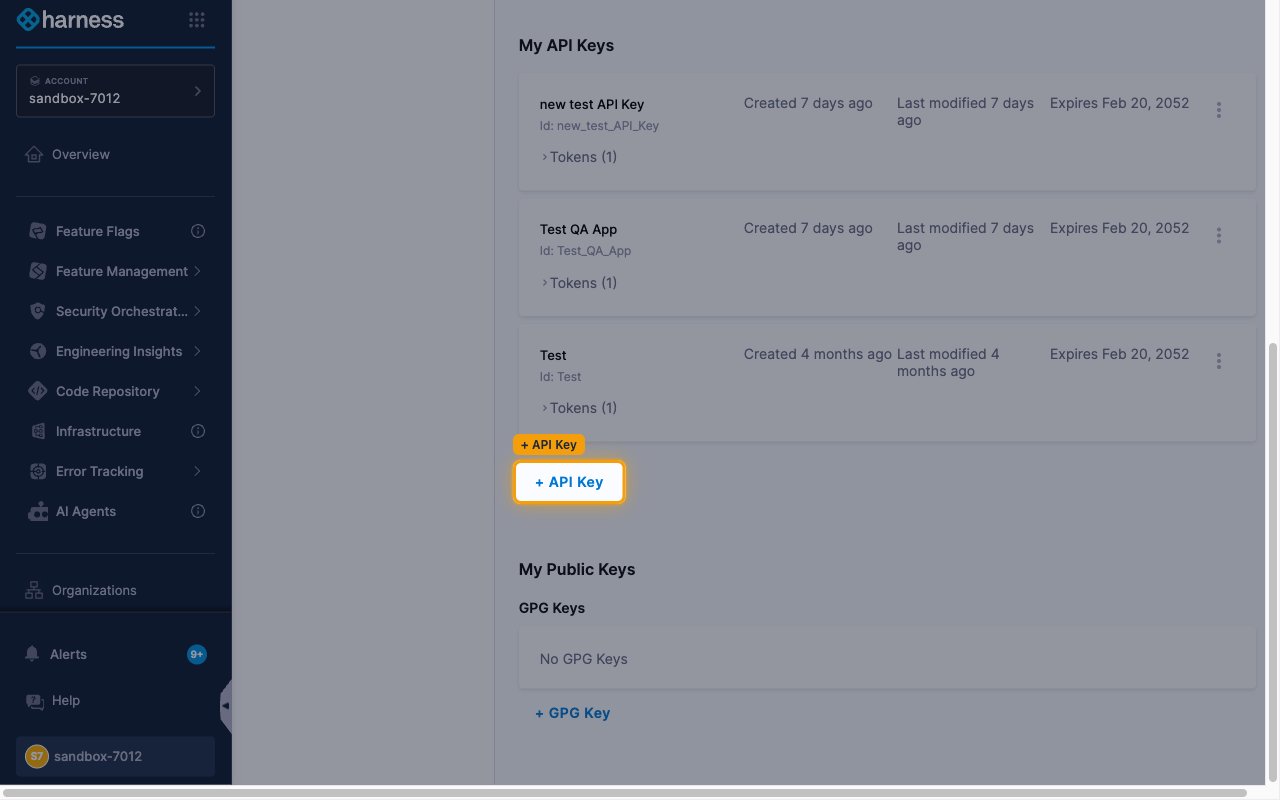The image size is (1280, 800).
Task: Click the Id: new_test_API_Key text
Action: click(x=599, y=126)
